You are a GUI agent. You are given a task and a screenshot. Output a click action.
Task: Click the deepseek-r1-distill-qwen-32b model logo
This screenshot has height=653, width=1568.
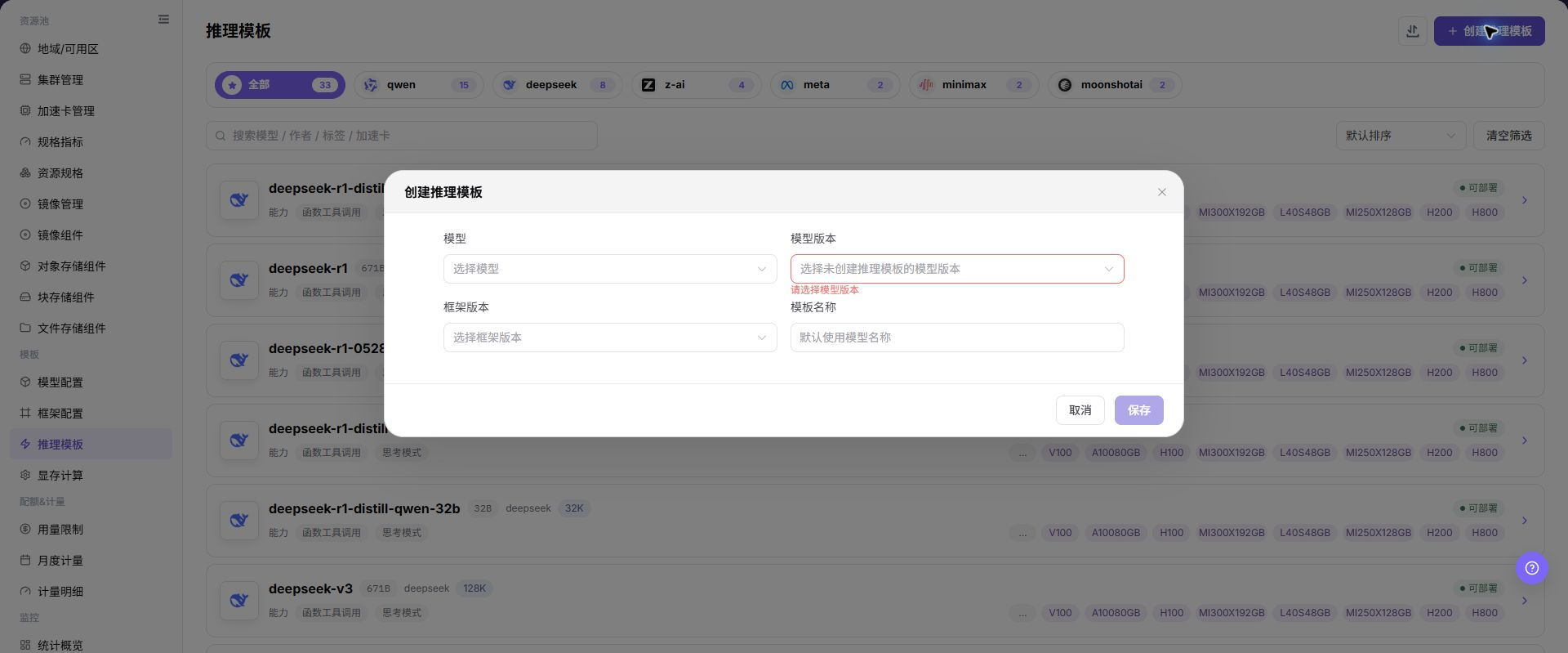tap(239, 521)
